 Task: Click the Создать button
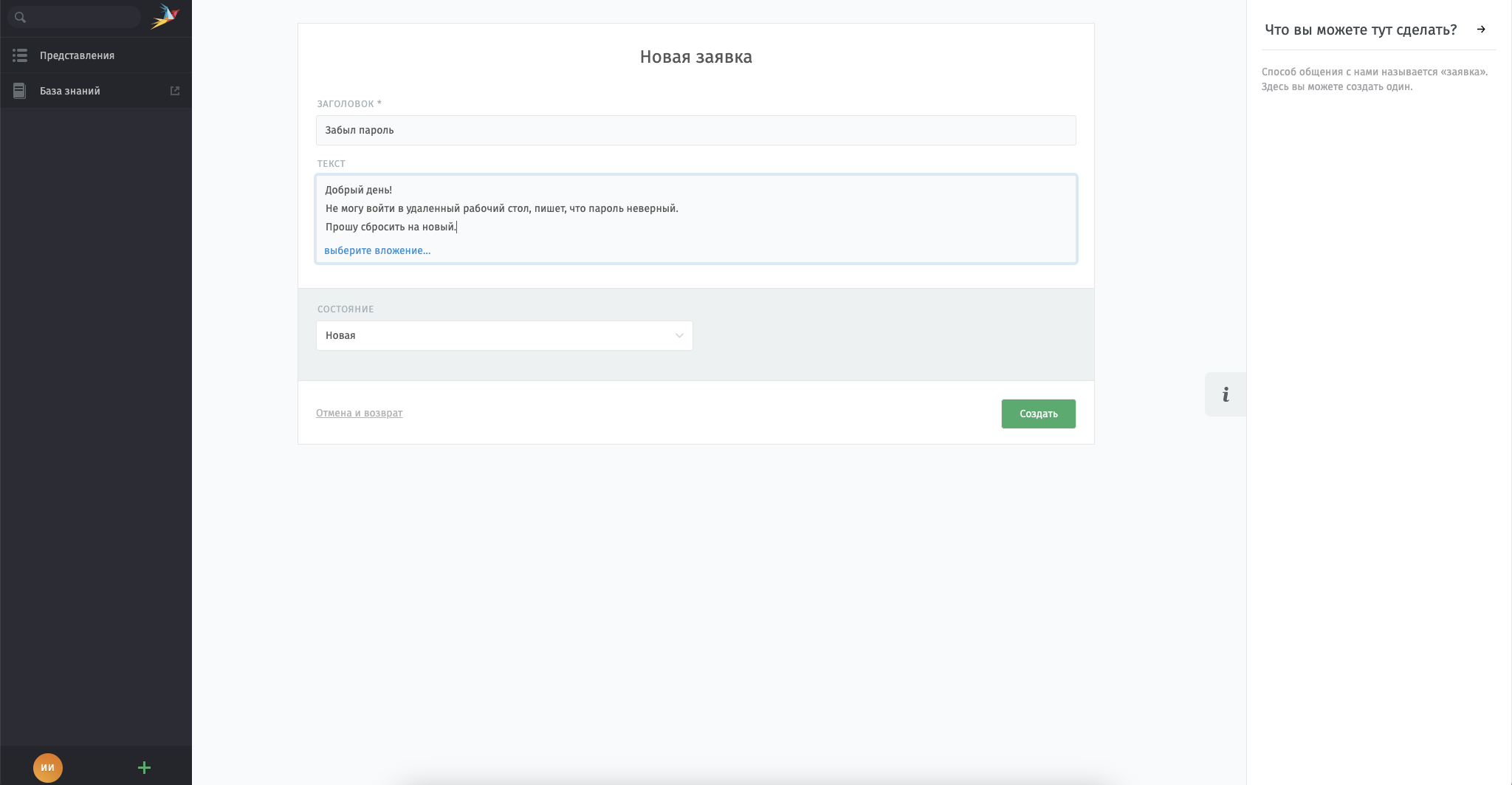click(x=1038, y=414)
